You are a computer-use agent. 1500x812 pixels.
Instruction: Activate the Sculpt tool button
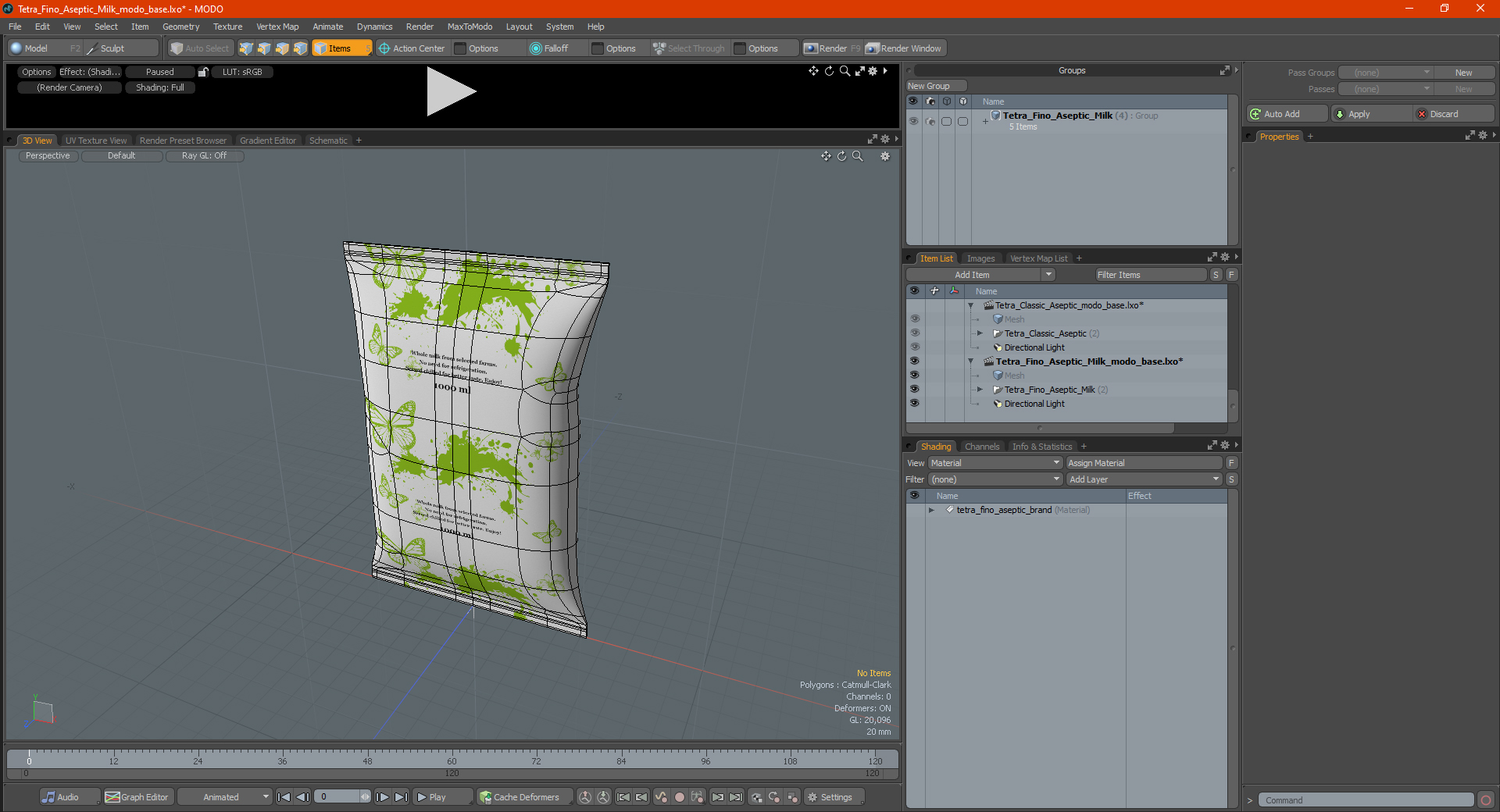121,48
